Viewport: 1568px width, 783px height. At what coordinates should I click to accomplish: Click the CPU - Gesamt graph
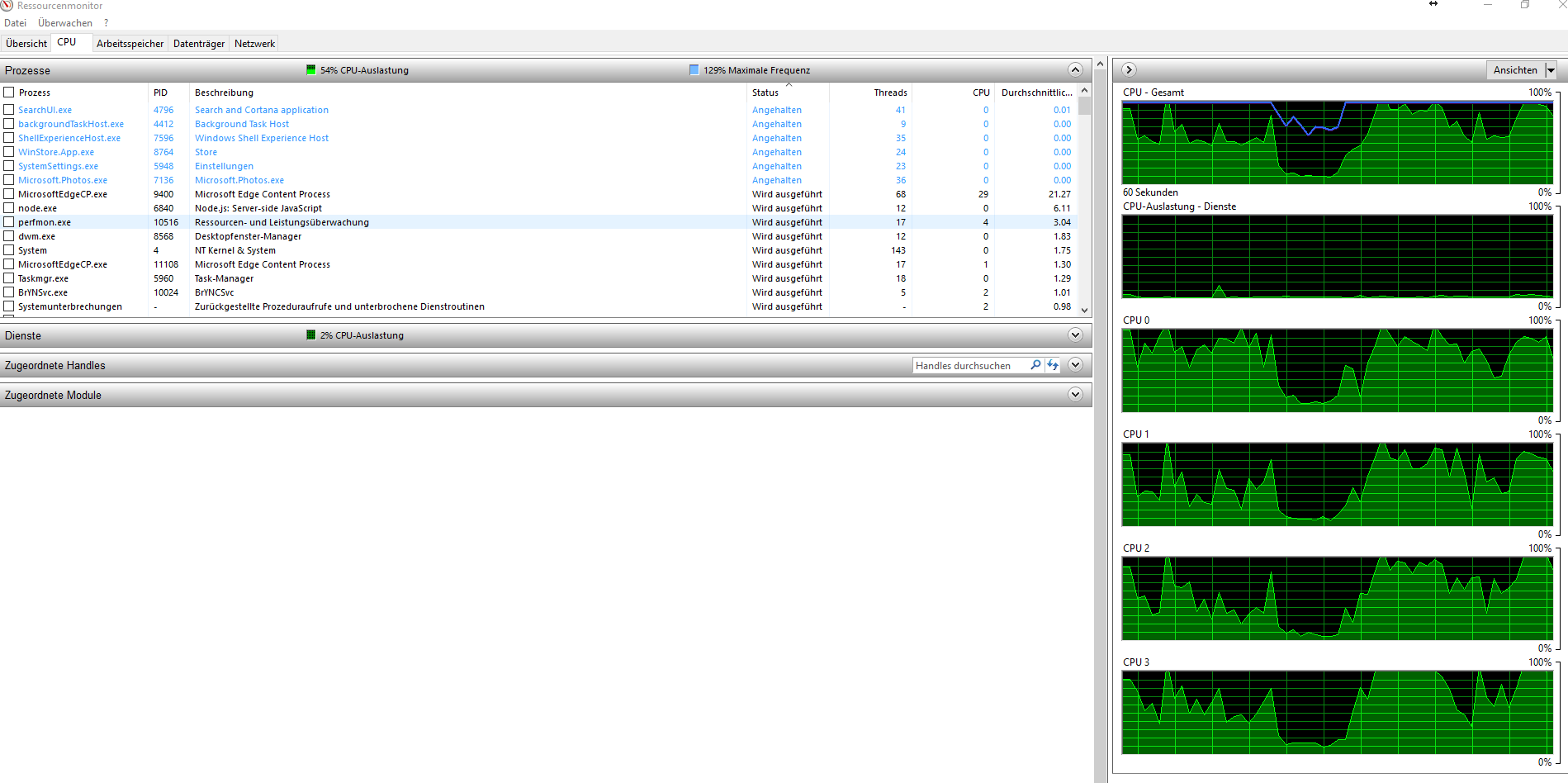pyautogui.click(x=1338, y=143)
